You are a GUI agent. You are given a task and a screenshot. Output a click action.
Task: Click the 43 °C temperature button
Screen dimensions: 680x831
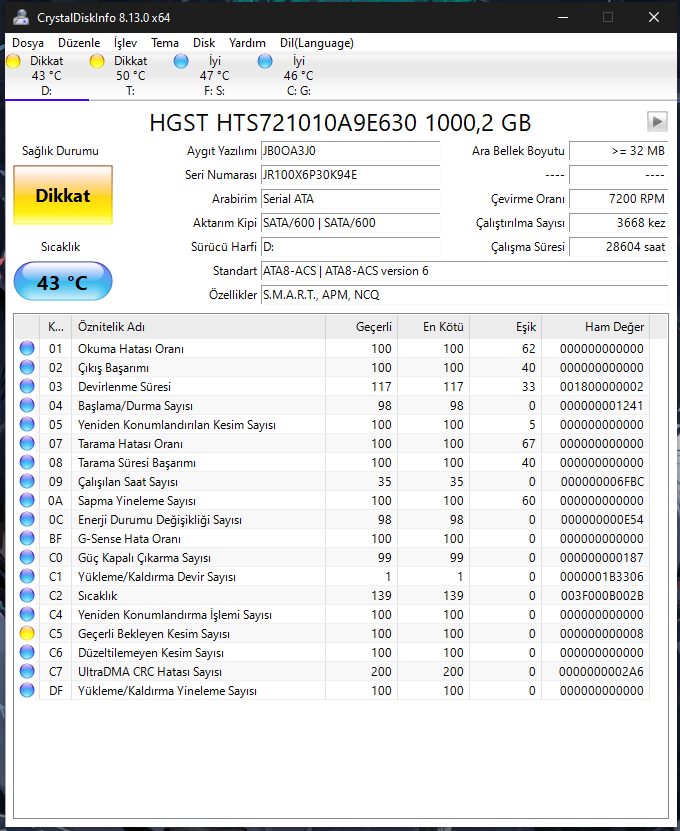click(63, 281)
